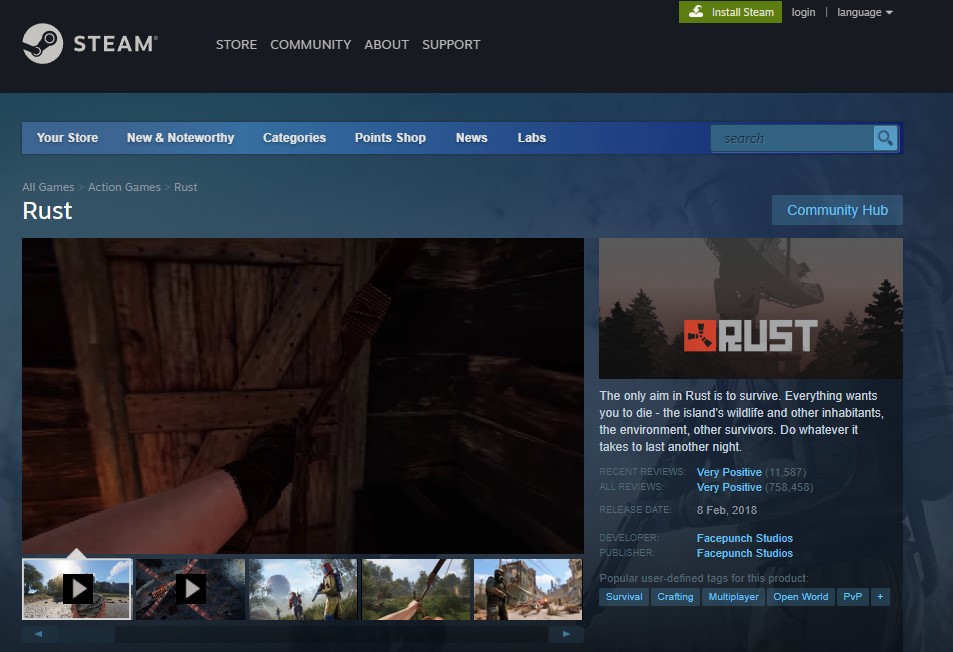Click the store search field
The width and height of the screenshot is (953, 652).
793,138
